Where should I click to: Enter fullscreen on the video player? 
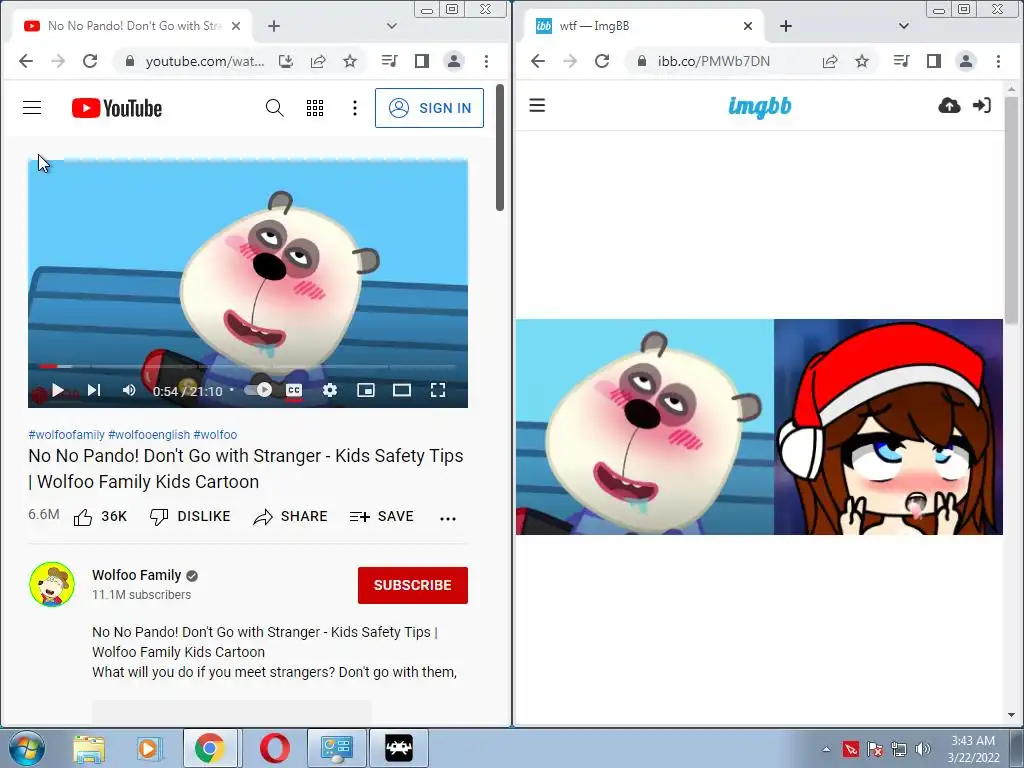click(x=438, y=390)
